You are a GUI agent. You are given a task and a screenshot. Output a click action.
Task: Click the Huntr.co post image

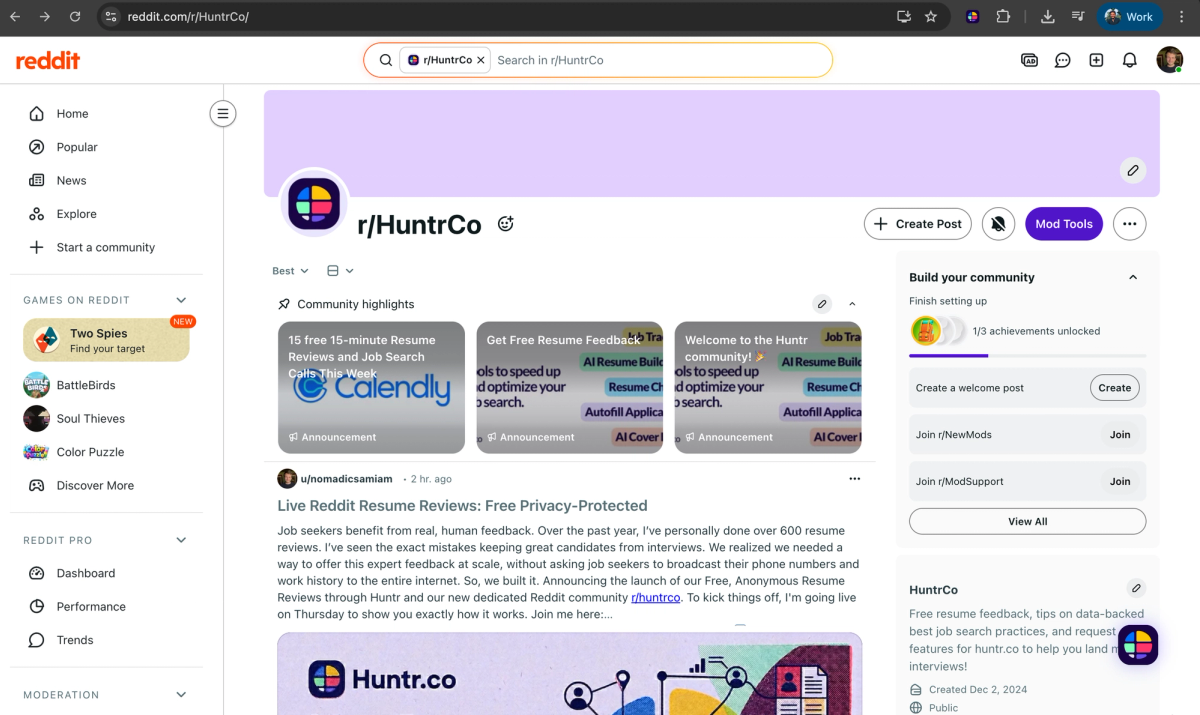tap(569, 673)
